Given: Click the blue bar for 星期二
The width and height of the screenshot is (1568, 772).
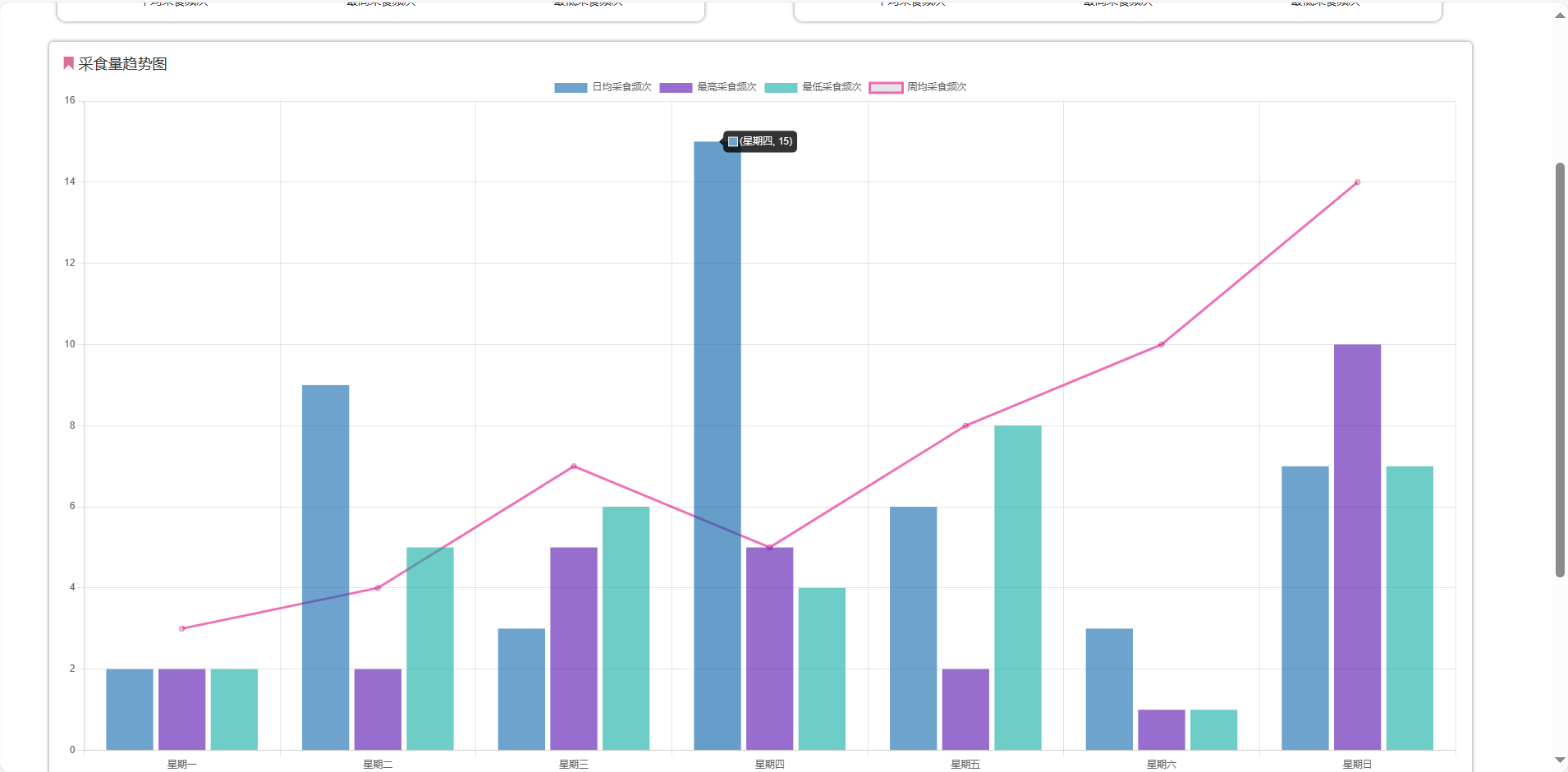Looking at the screenshot, I should 325,567.
